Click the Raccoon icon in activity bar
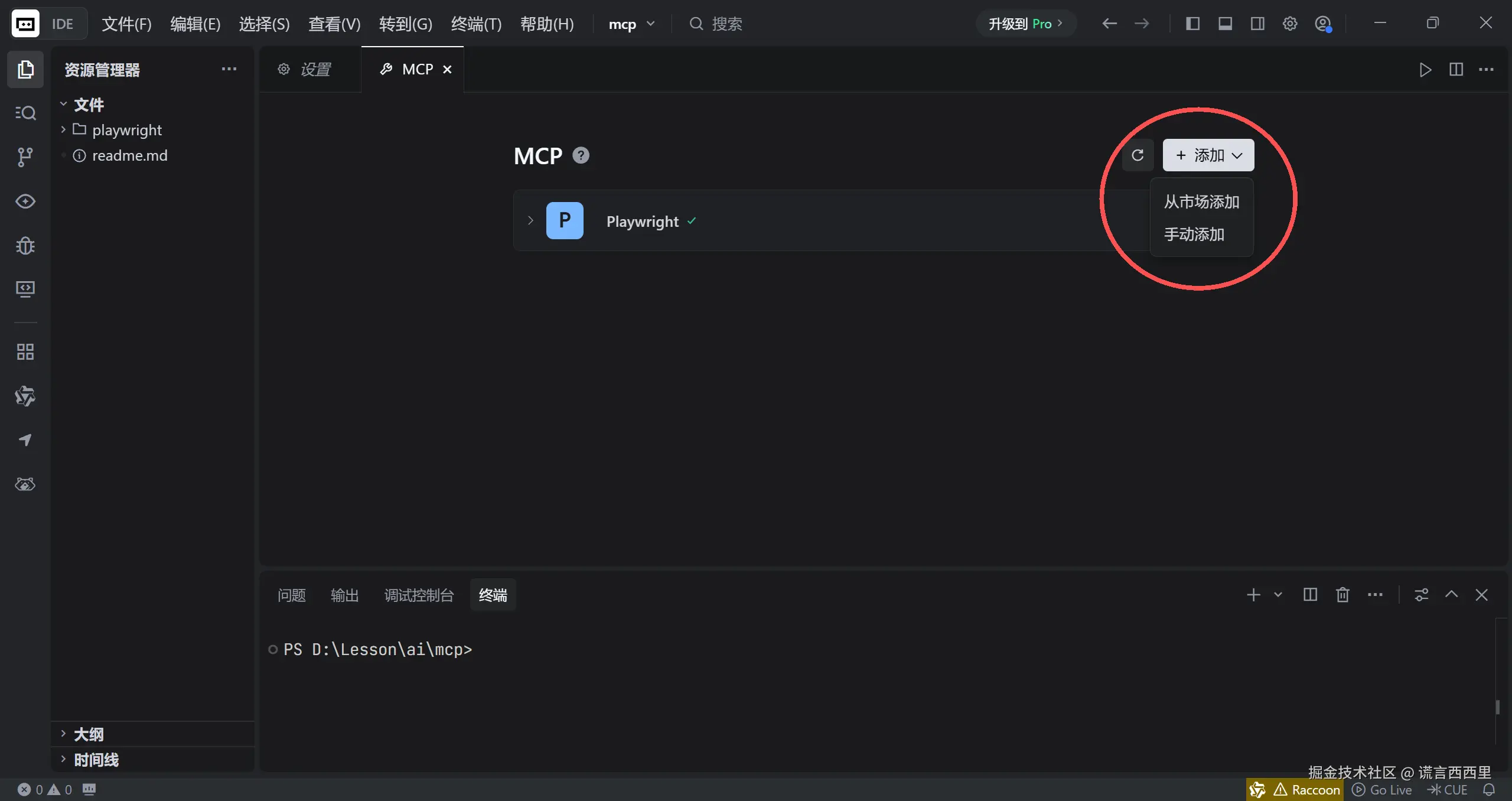Viewport: 1512px width, 801px height. [x=25, y=484]
